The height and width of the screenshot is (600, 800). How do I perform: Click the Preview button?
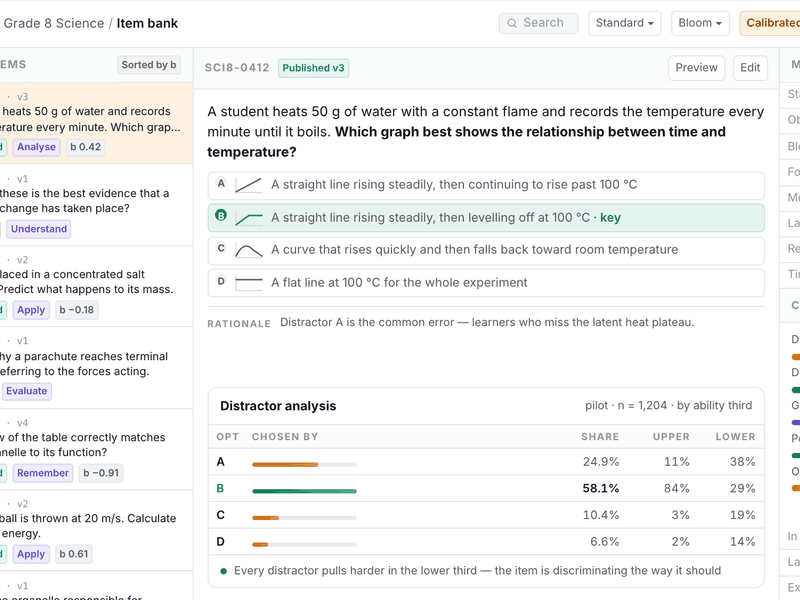(696, 68)
